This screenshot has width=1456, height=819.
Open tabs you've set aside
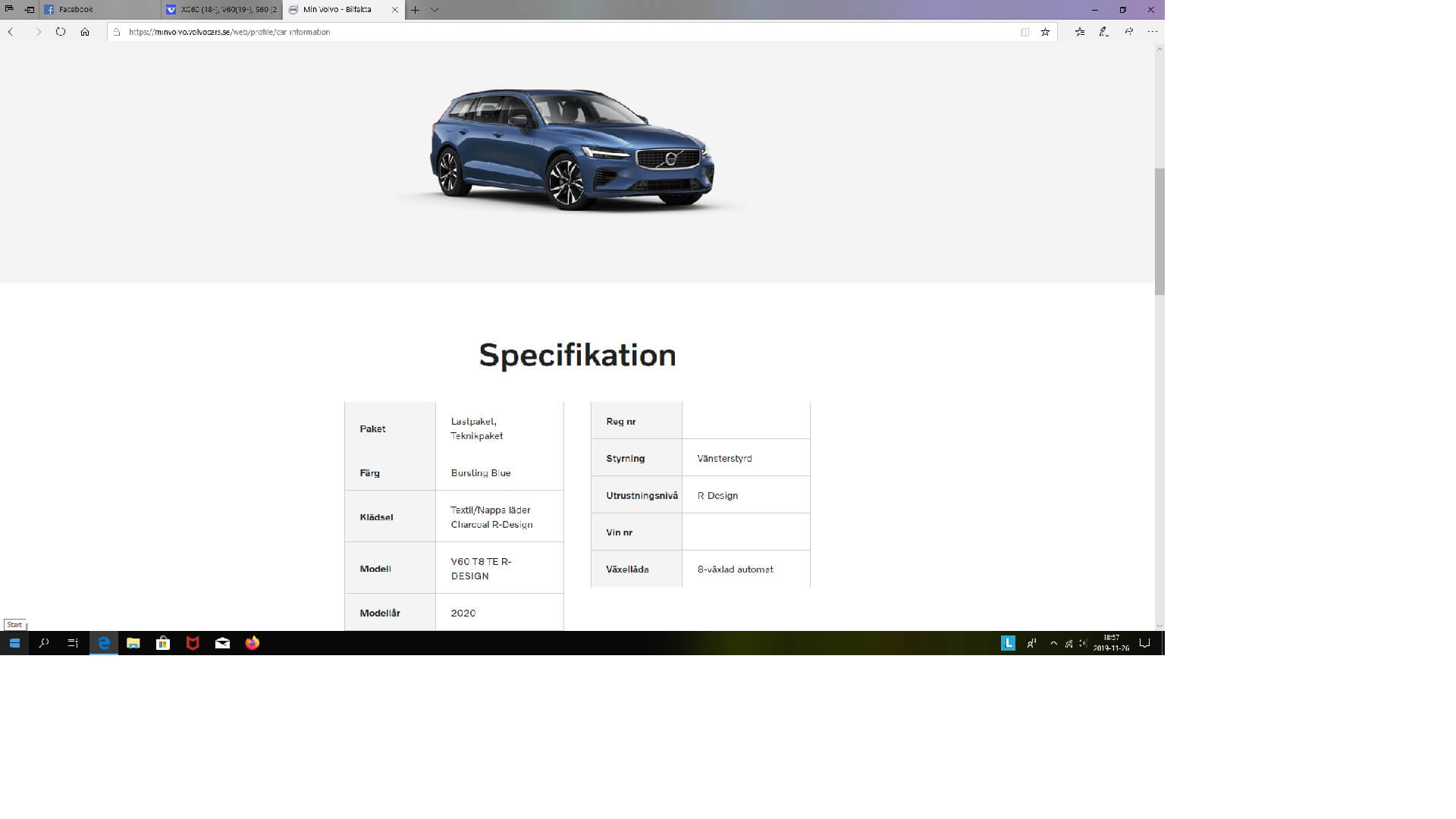tap(9, 9)
